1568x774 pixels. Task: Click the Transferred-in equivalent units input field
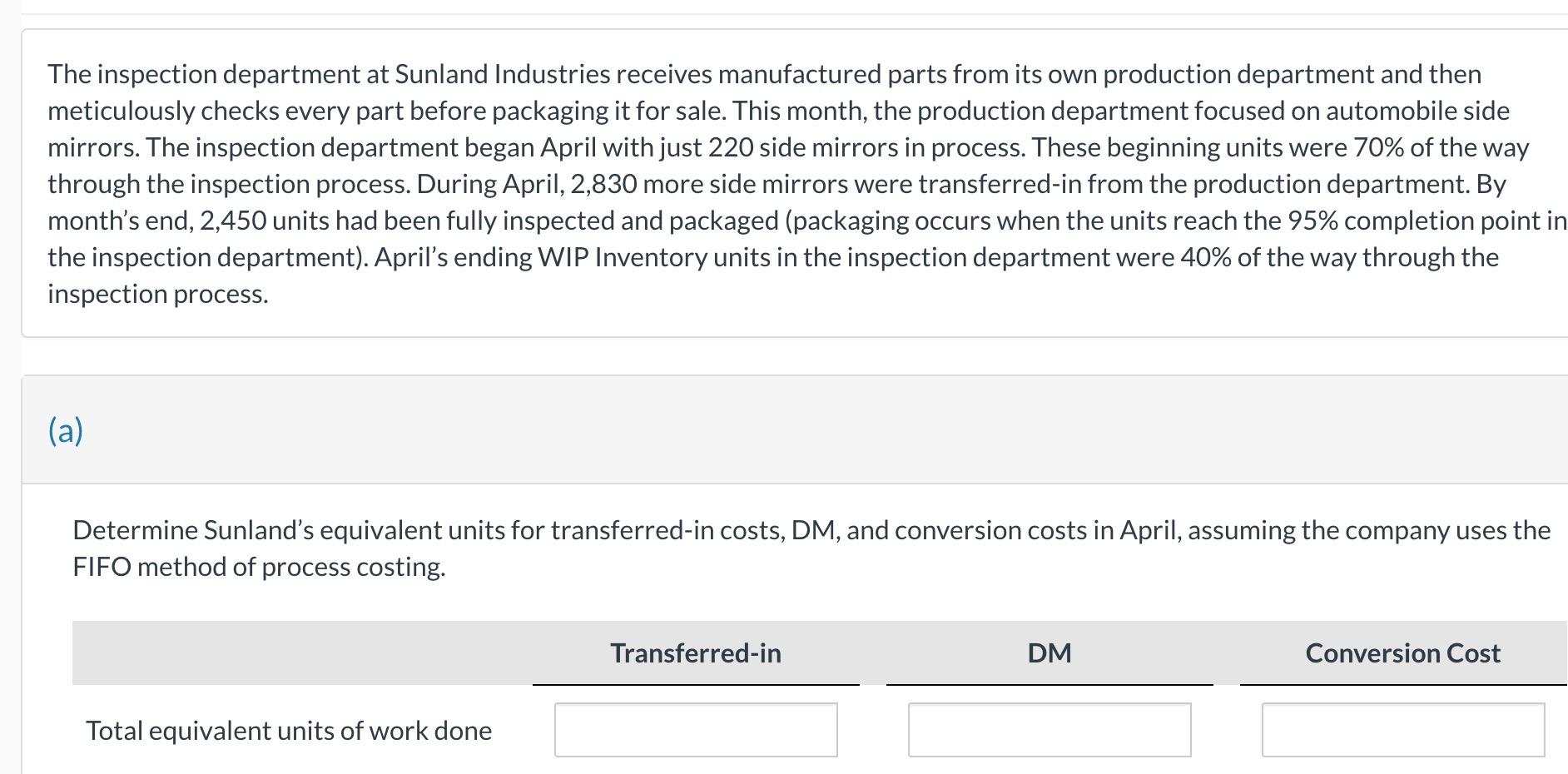click(696, 730)
